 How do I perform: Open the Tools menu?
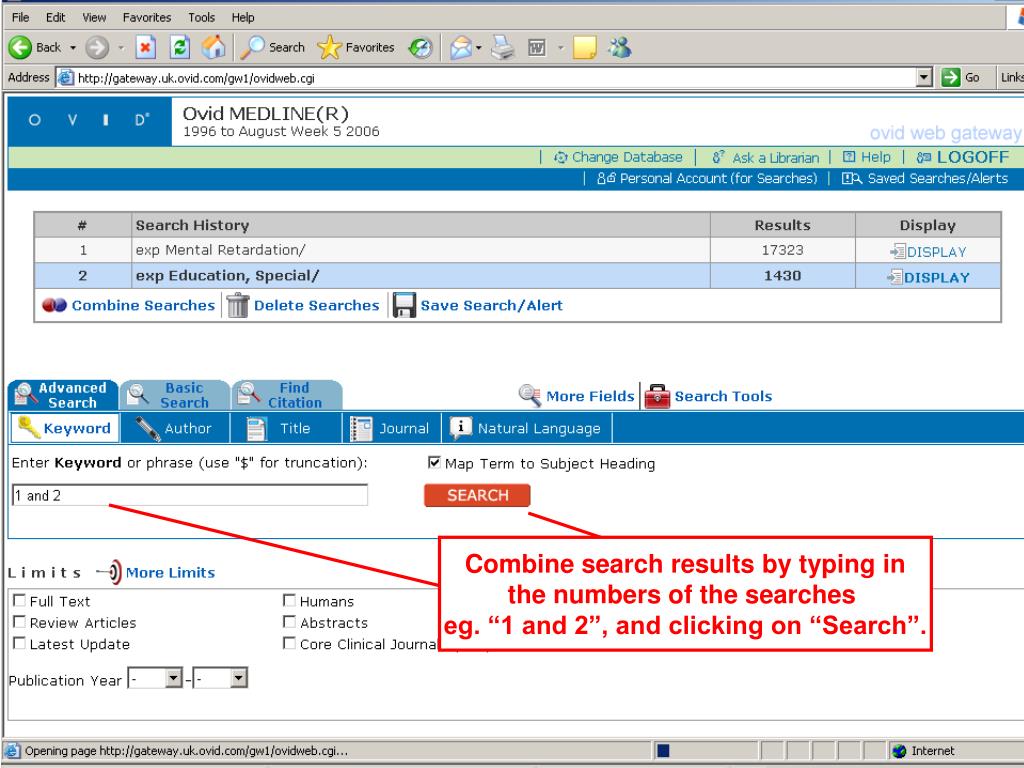(202, 18)
